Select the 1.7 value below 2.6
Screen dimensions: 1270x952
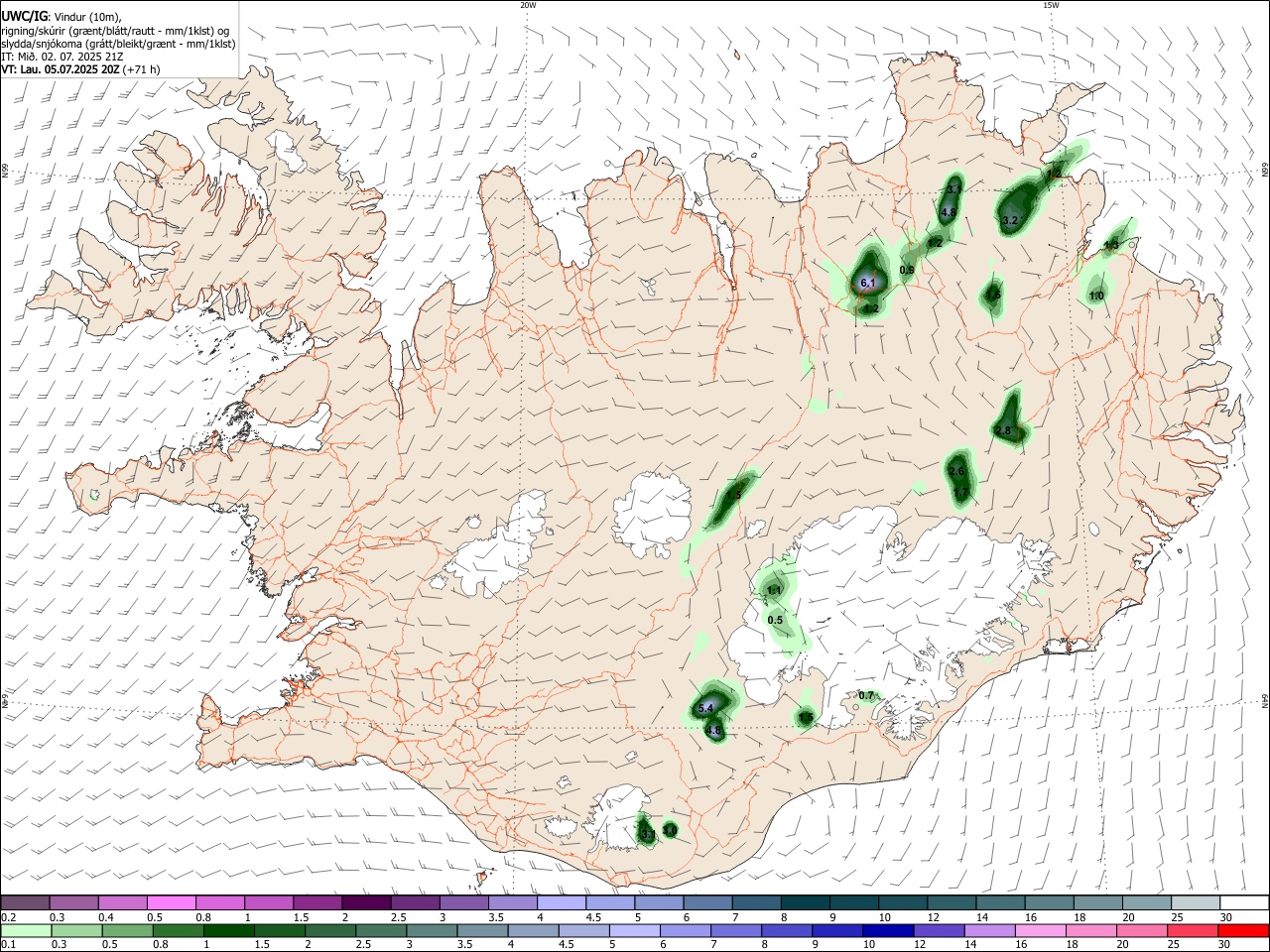point(960,492)
